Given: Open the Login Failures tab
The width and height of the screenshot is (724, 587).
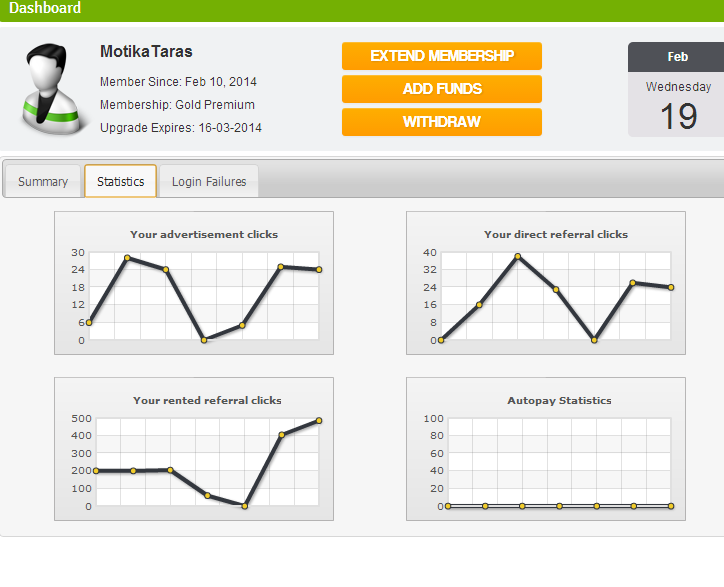Looking at the screenshot, I should (209, 182).
